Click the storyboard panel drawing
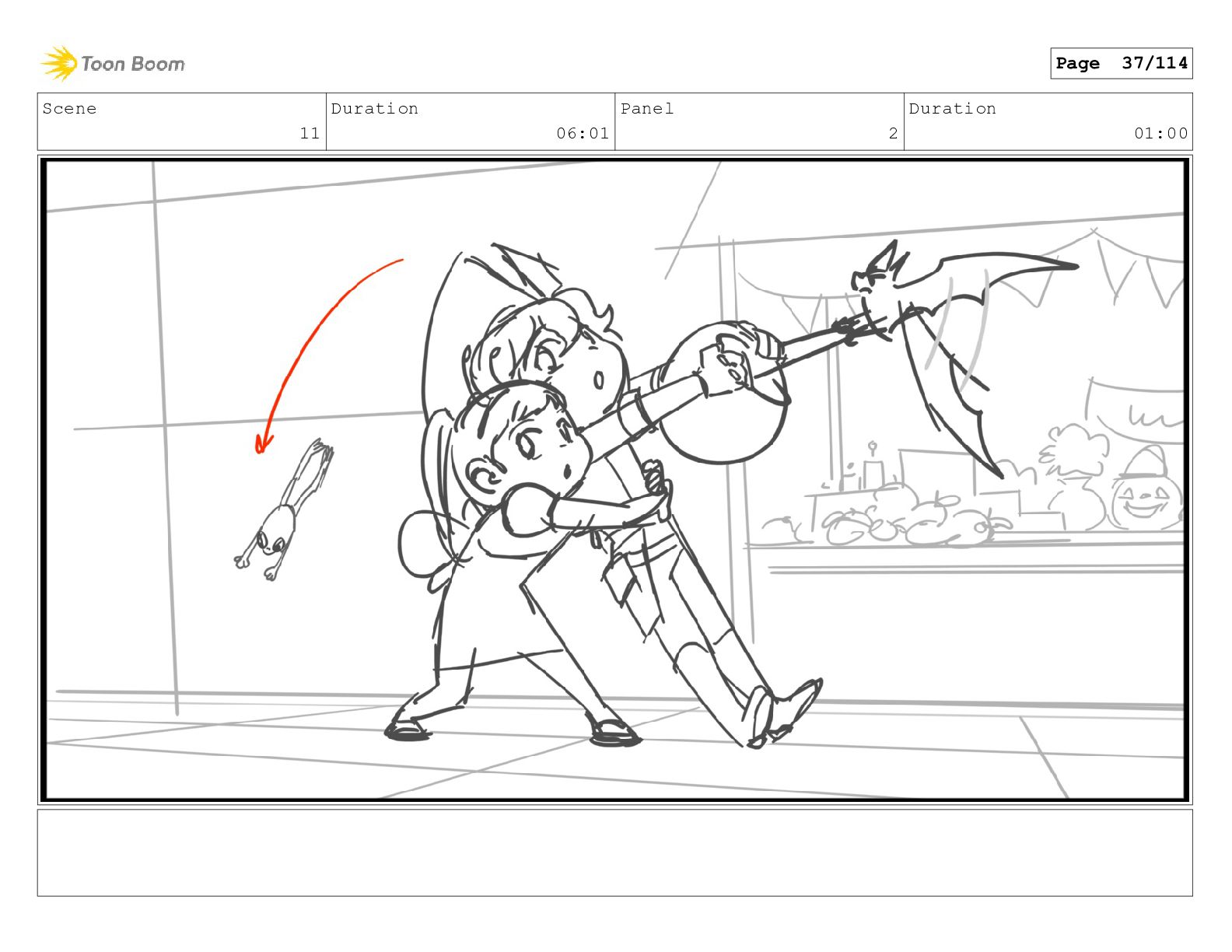The height and width of the screenshot is (952, 1232). tap(614, 479)
